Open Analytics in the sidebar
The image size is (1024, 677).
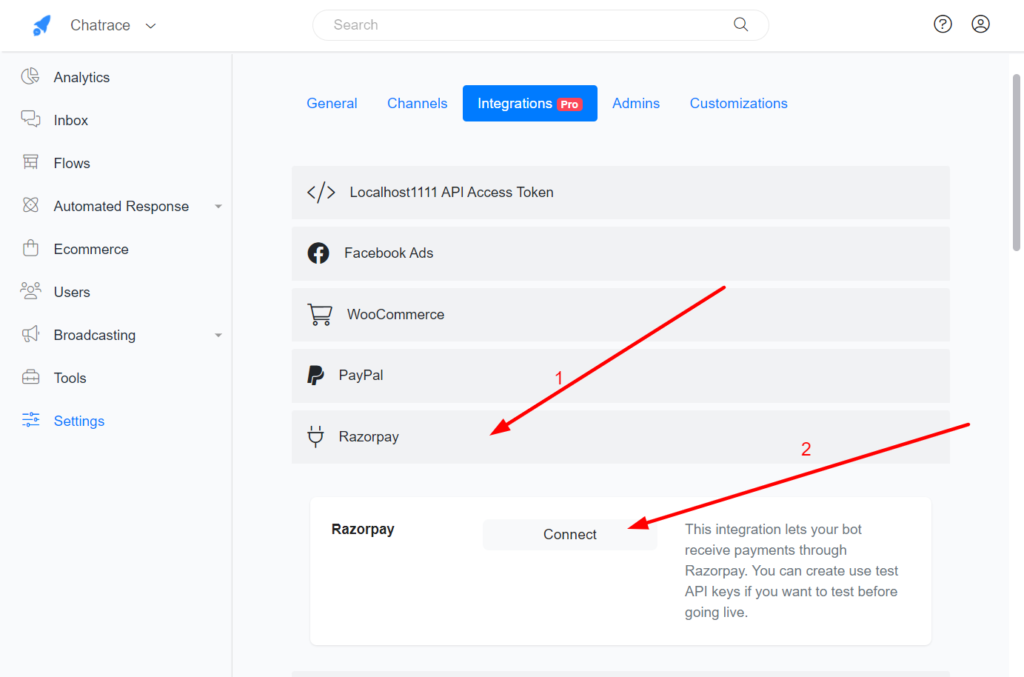[82, 77]
